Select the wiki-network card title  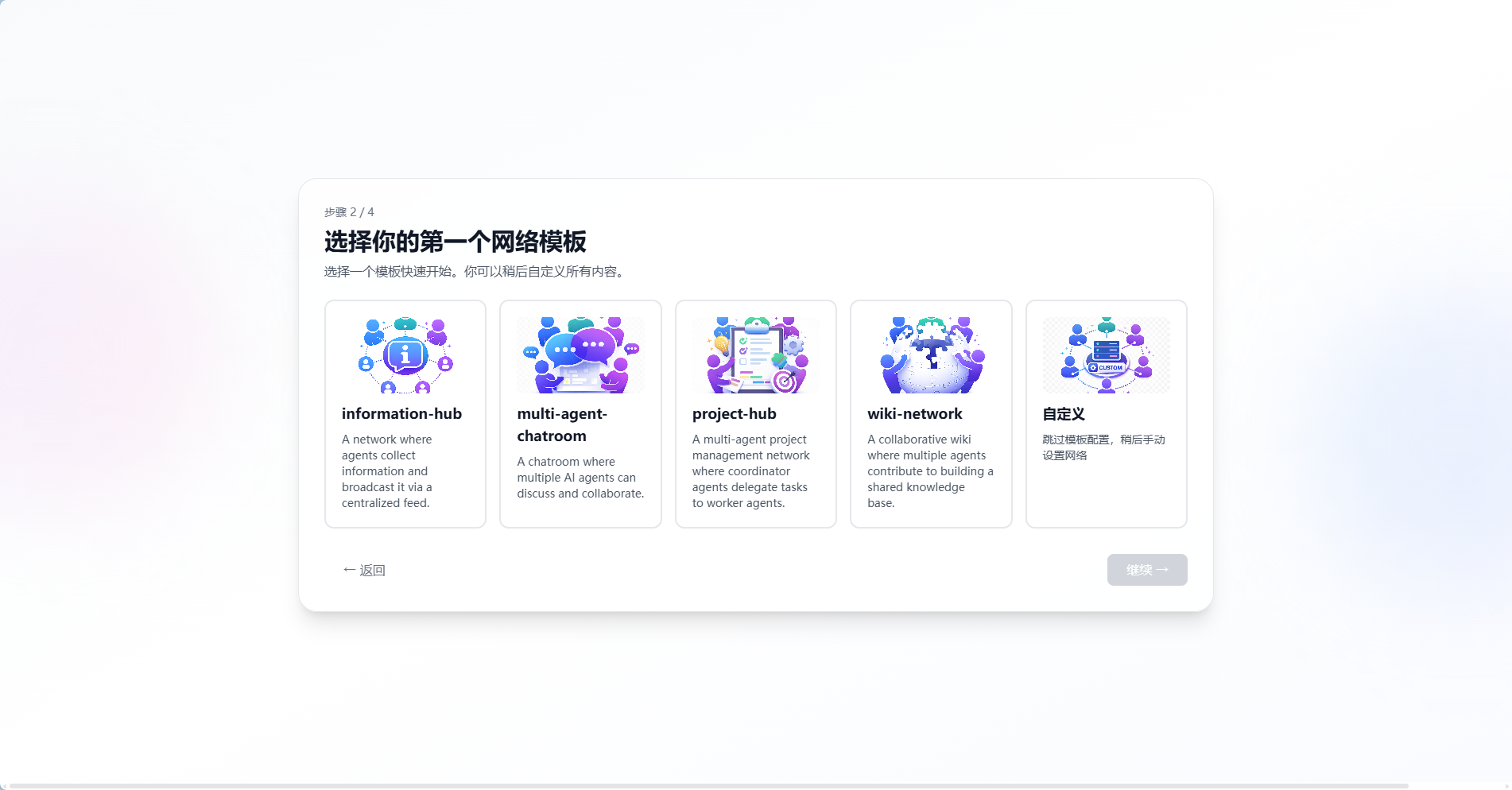(915, 414)
